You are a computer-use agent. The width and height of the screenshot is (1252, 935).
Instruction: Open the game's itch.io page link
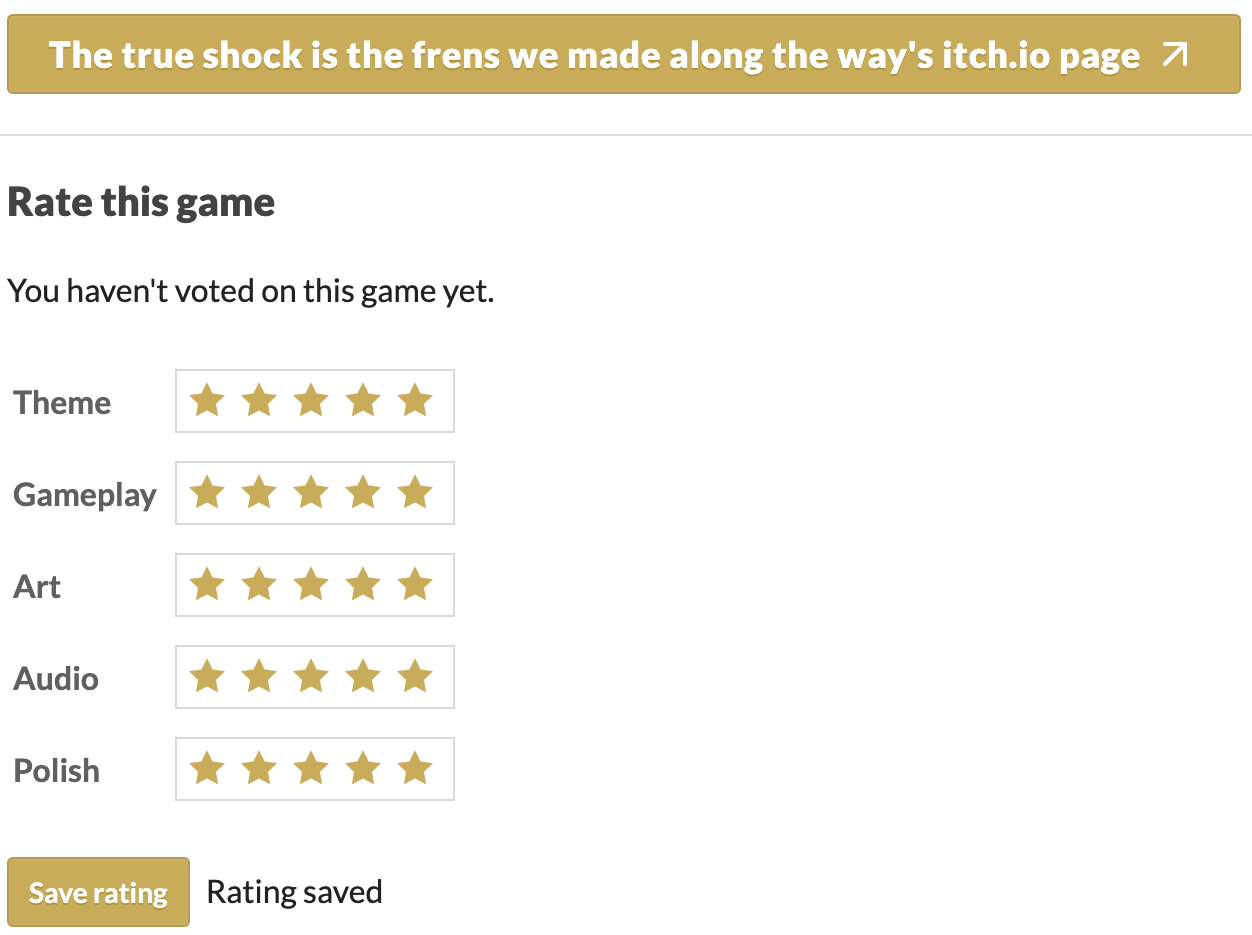click(x=594, y=55)
